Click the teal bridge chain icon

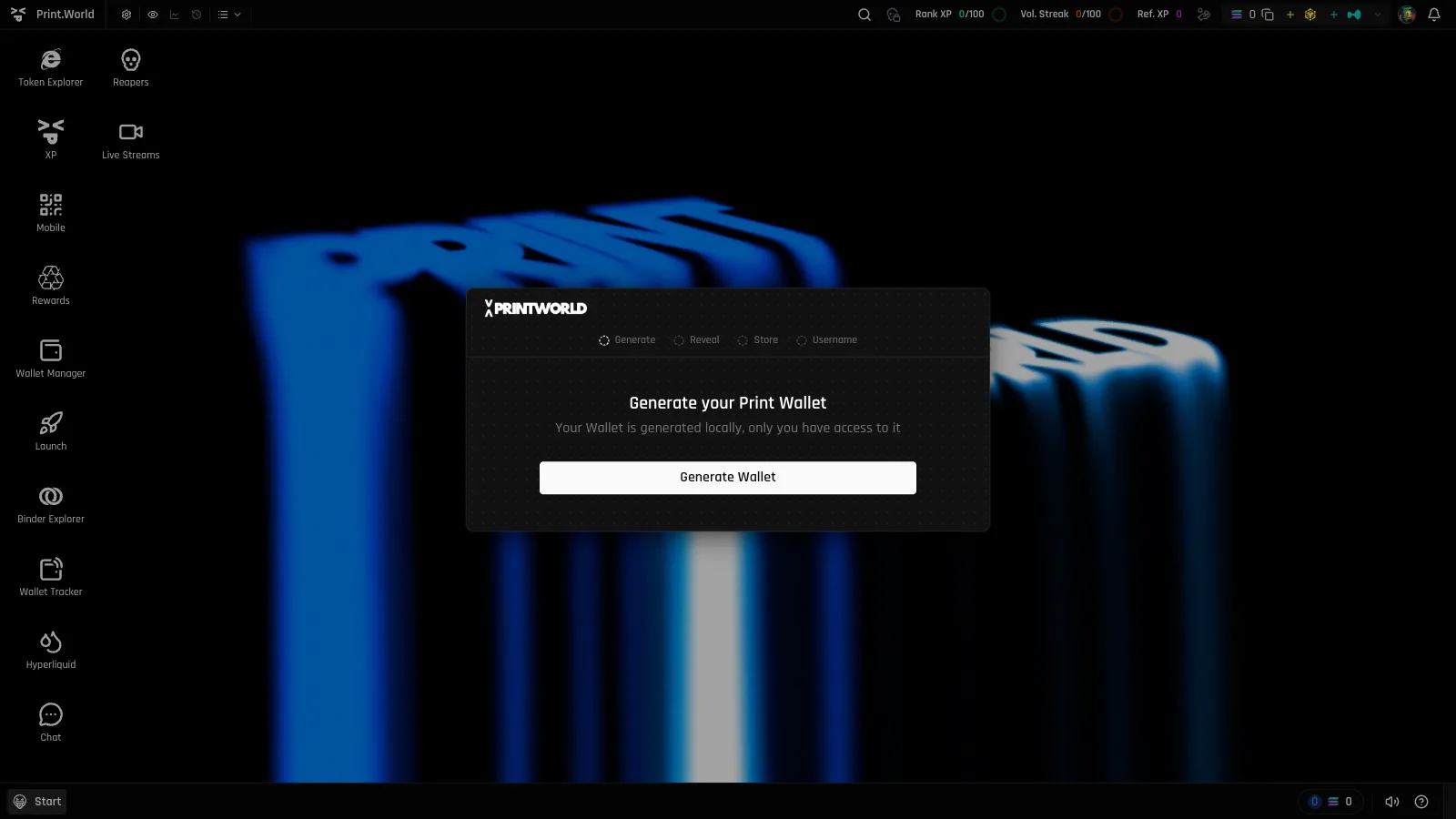(x=1354, y=15)
